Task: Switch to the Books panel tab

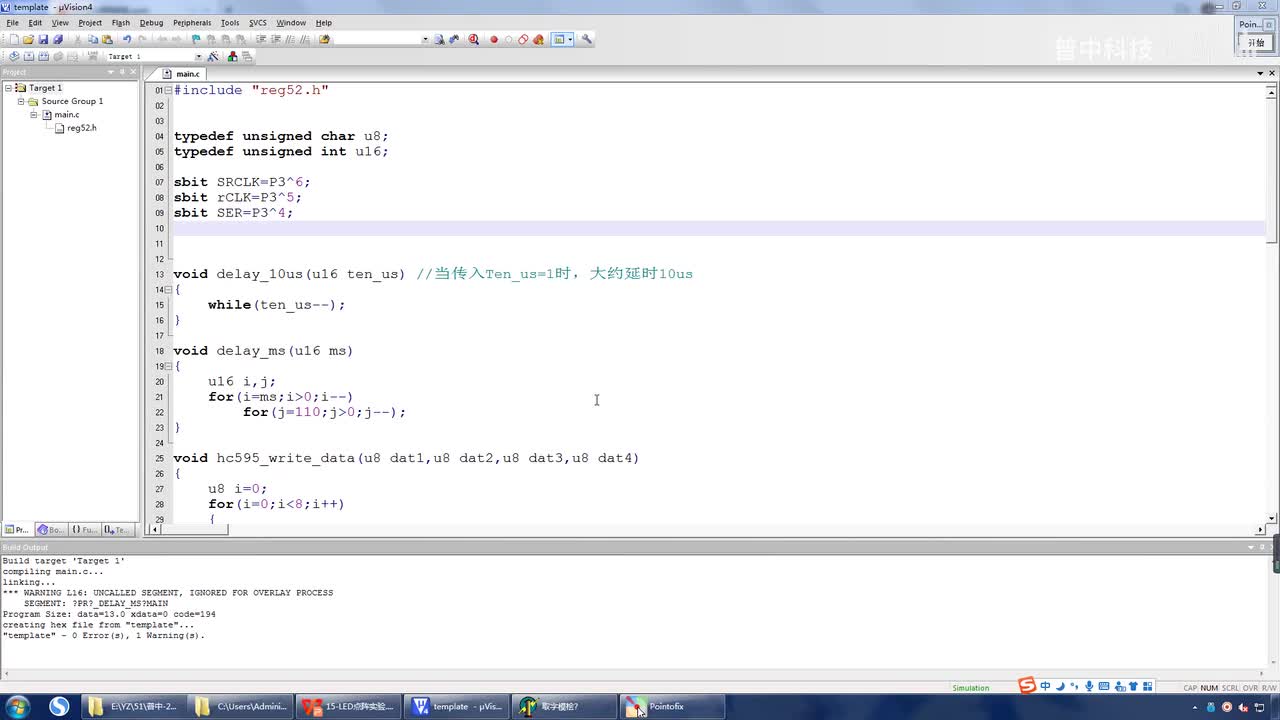Action: 50,529
